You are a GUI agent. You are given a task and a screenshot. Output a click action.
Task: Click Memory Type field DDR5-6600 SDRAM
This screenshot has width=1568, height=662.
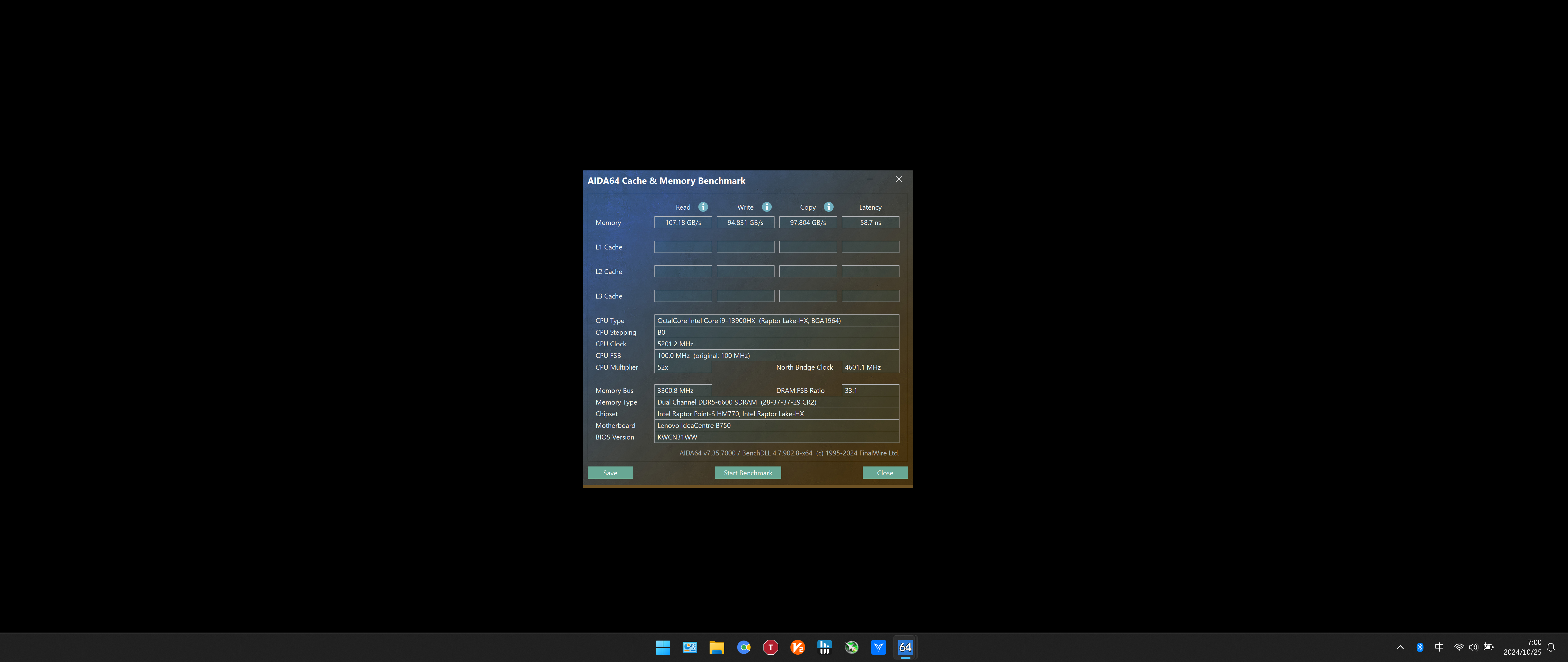(x=776, y=402)
